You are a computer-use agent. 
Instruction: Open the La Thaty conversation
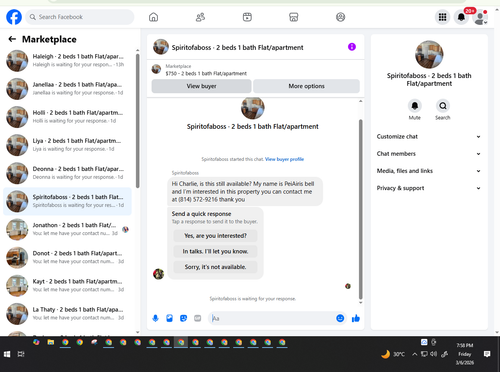(68, 314)
